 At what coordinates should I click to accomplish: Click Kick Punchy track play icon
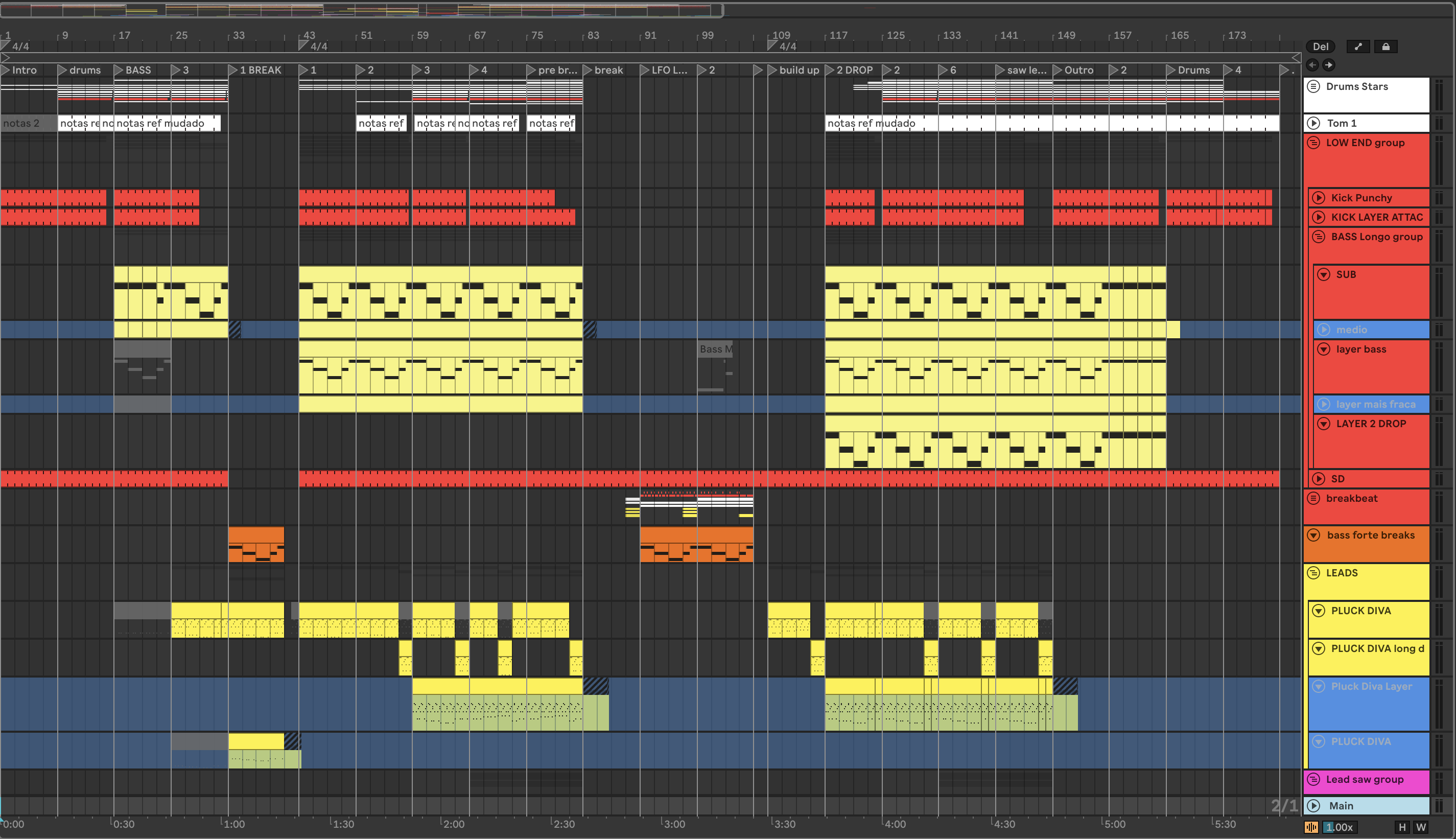[1319, 198]
